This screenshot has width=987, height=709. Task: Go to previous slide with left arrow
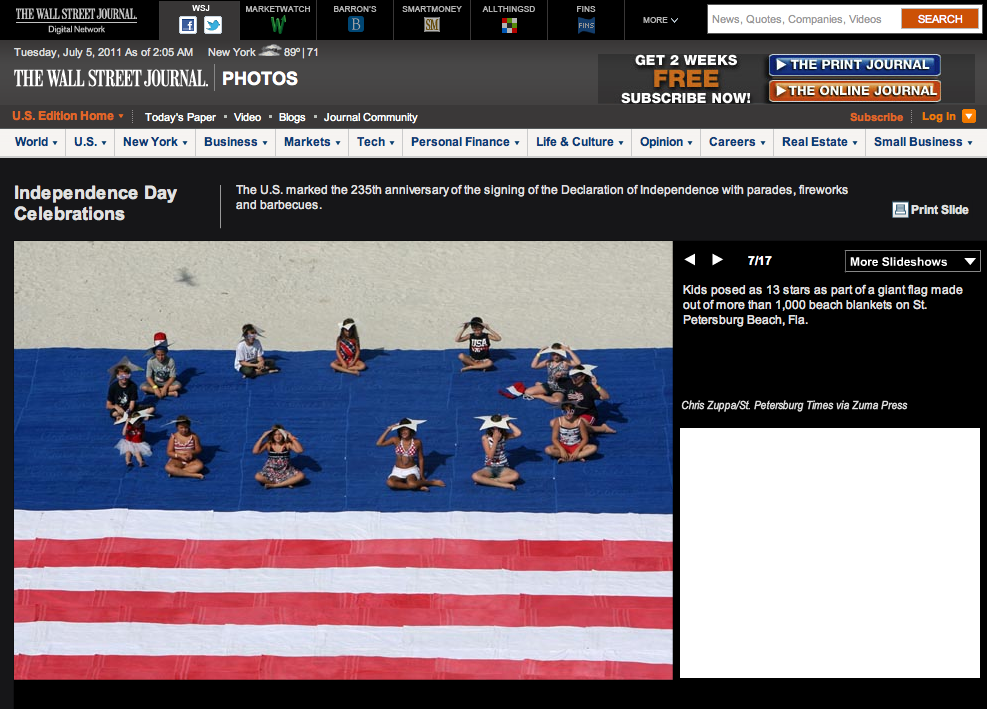click(x=689, y=260)
